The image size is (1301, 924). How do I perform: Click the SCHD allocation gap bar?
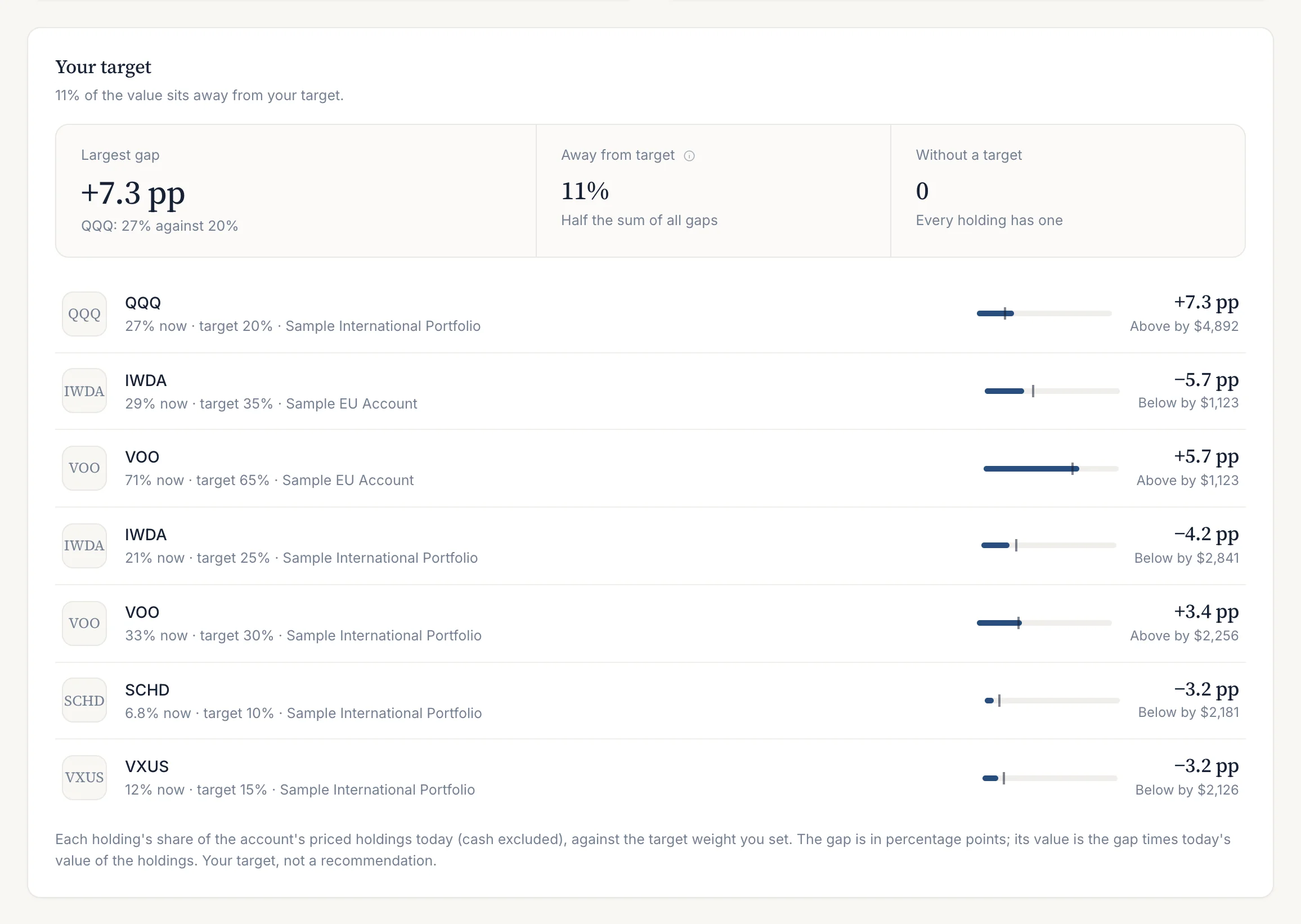1052,701
